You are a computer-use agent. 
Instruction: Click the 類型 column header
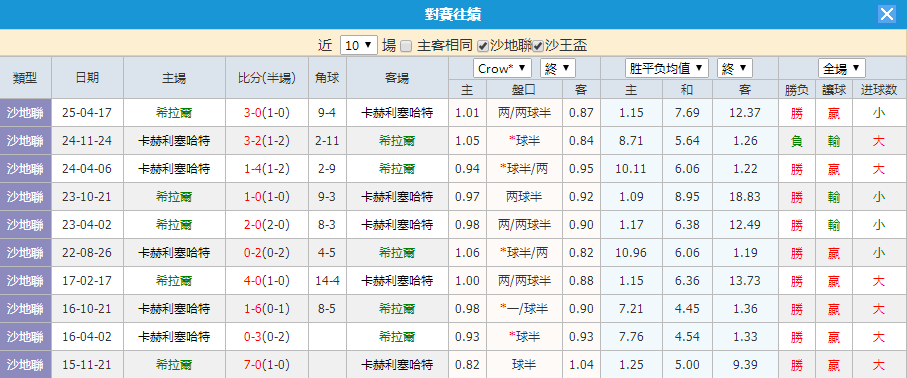tap(25, 78)
